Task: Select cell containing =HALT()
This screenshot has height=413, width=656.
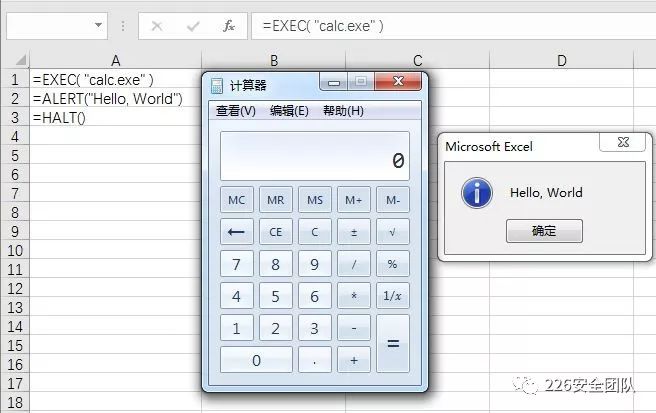Action: coord(115,118)
